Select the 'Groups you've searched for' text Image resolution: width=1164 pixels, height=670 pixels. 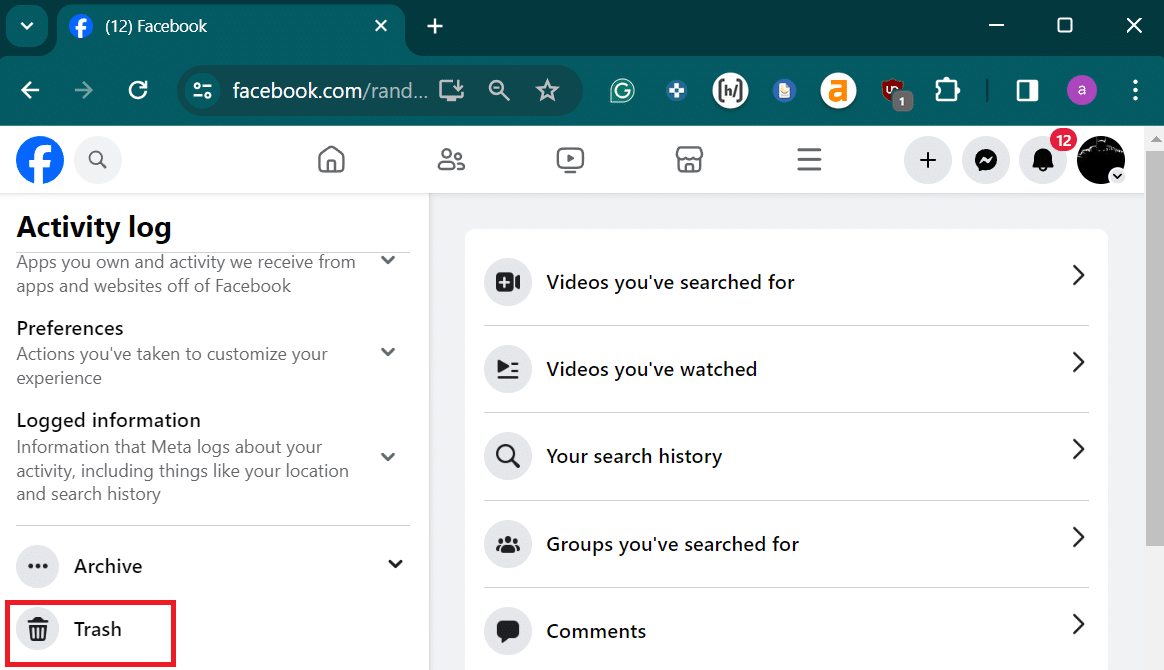tap(673, 544)
